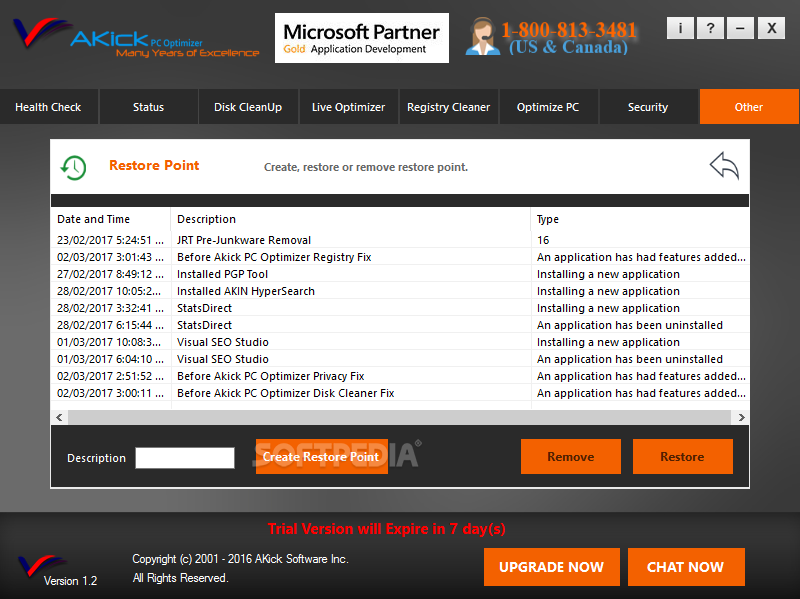The width and height of the screenshot is (800, 599).
Task: Click the date 23/02/2017 5:24:51 cell
Action: point(111,240)
